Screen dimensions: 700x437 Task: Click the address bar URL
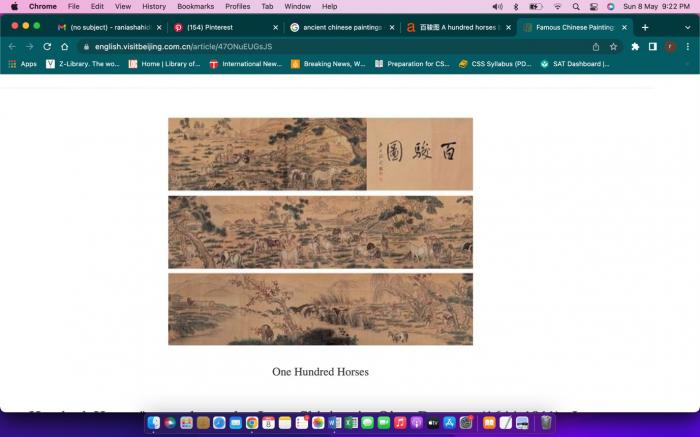183,46
